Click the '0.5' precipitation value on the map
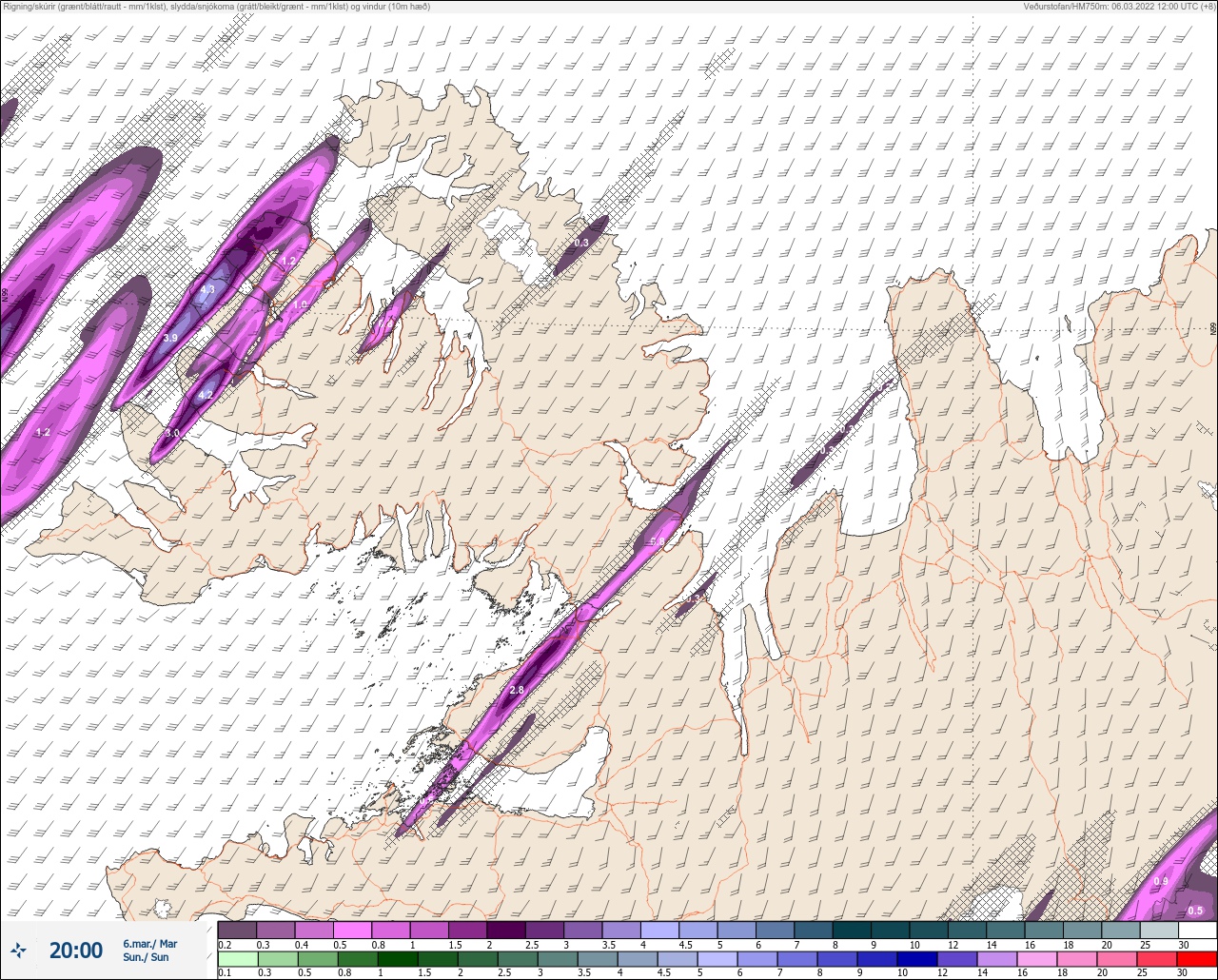1218x980 pixels. point(1195,911)
